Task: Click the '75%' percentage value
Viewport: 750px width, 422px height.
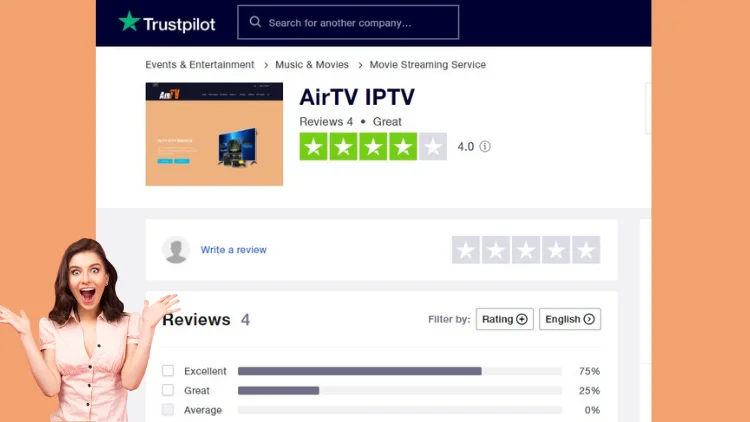Action: pyautogui.click(x=589, y=371)
